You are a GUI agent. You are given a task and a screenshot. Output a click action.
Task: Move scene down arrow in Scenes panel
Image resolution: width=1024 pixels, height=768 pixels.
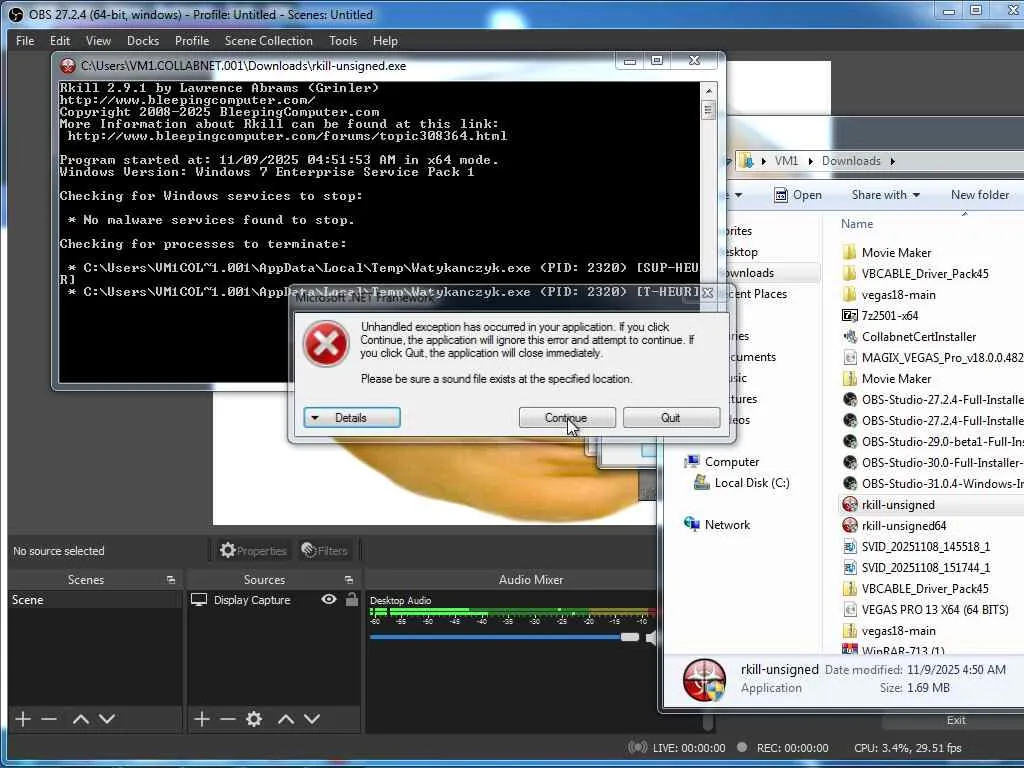tap(107, 719)
